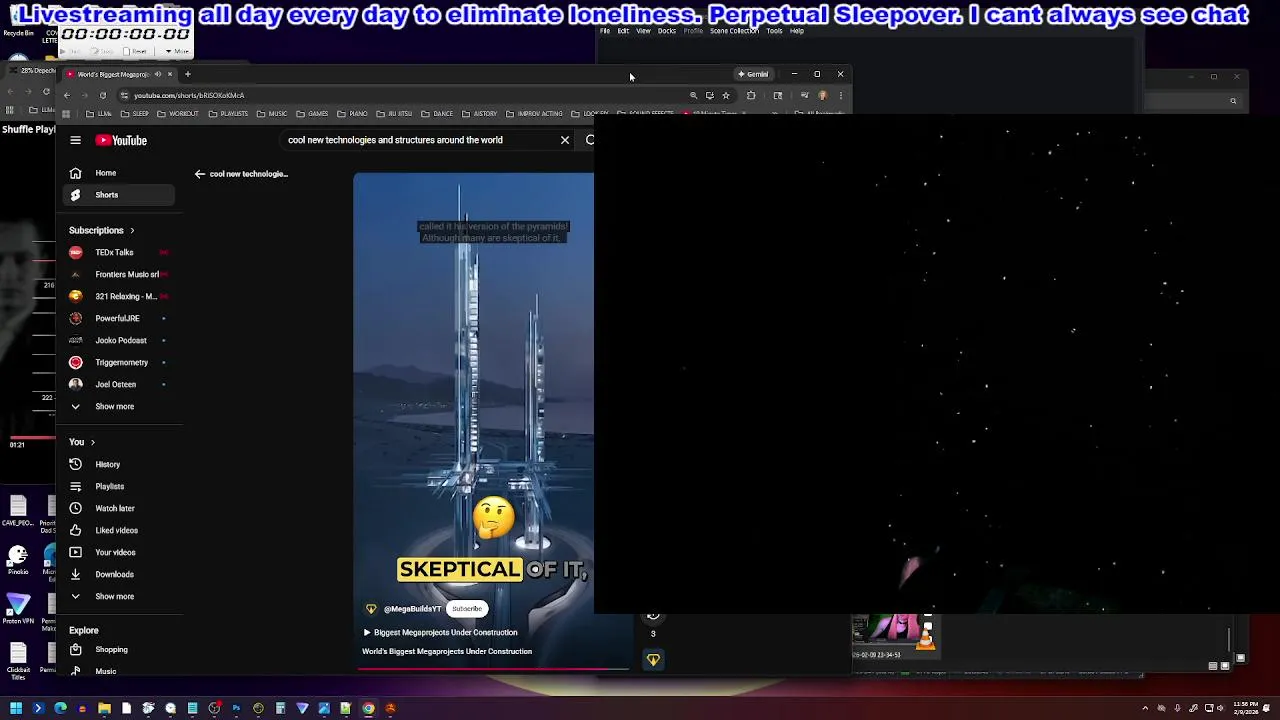Click Chrome back navigation arrow
Viewport: 1280px width, 720px height.
[67, 95]
